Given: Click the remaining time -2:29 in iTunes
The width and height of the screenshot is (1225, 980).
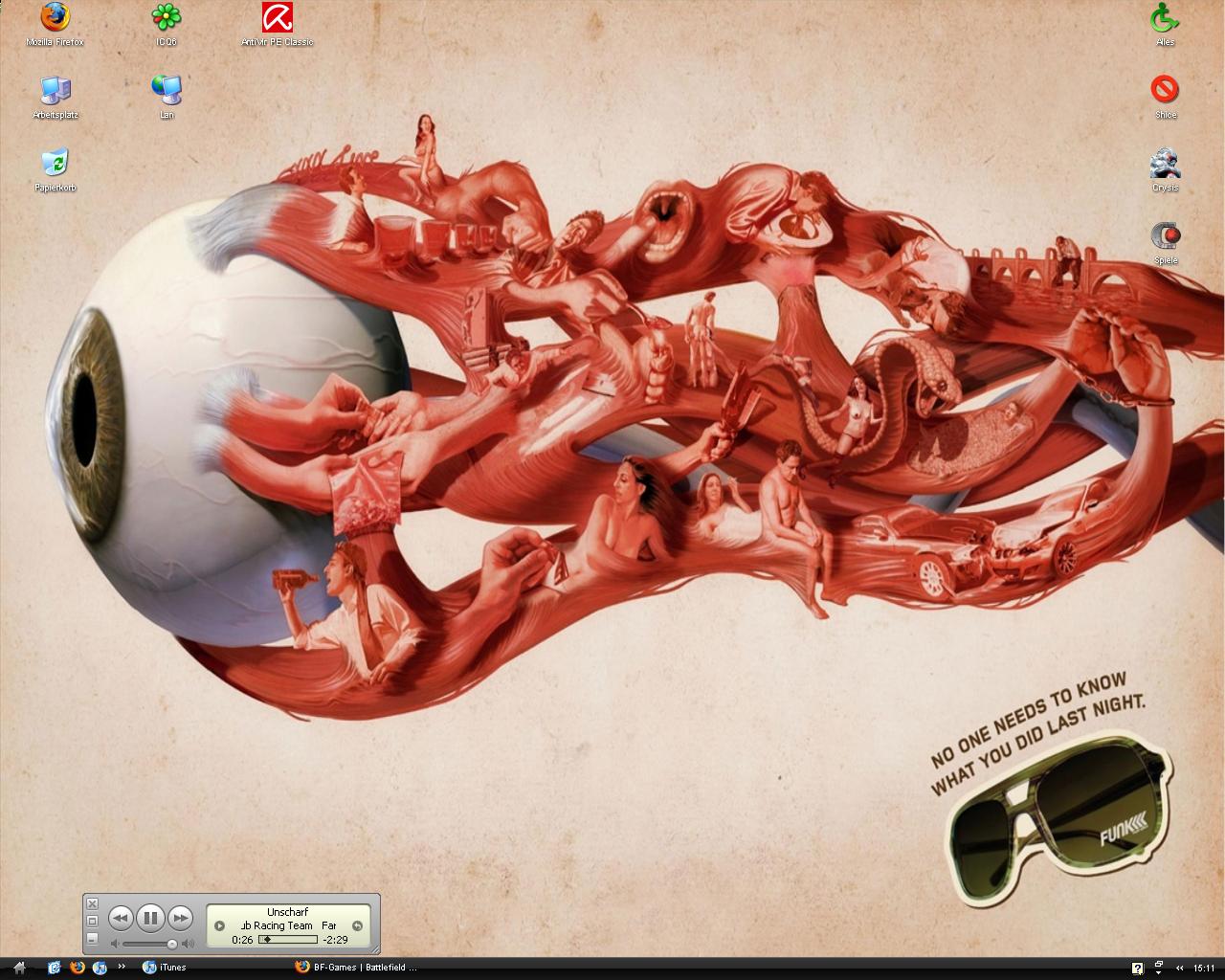Looking at the screenshot, I should (335, 940).
